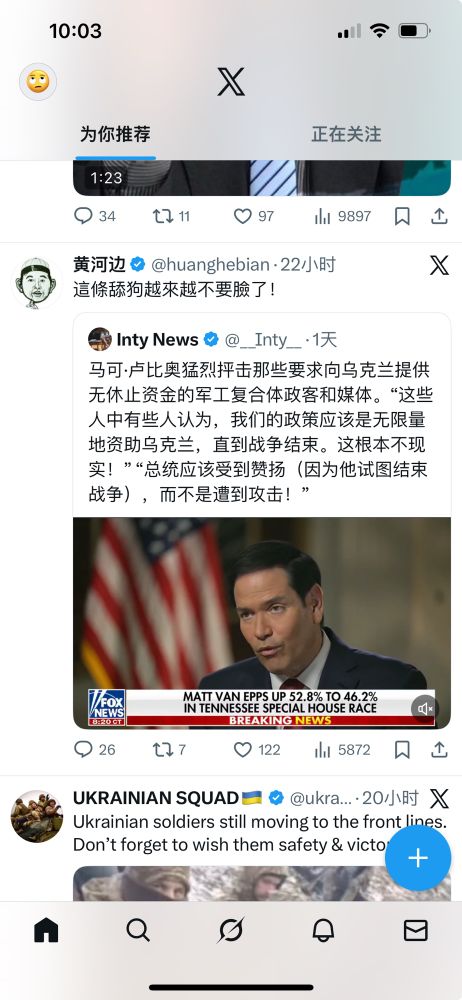Repost 黄河边's post showing 7 reposts
Screen dimensions: 462x1000
tap(169, 749)
